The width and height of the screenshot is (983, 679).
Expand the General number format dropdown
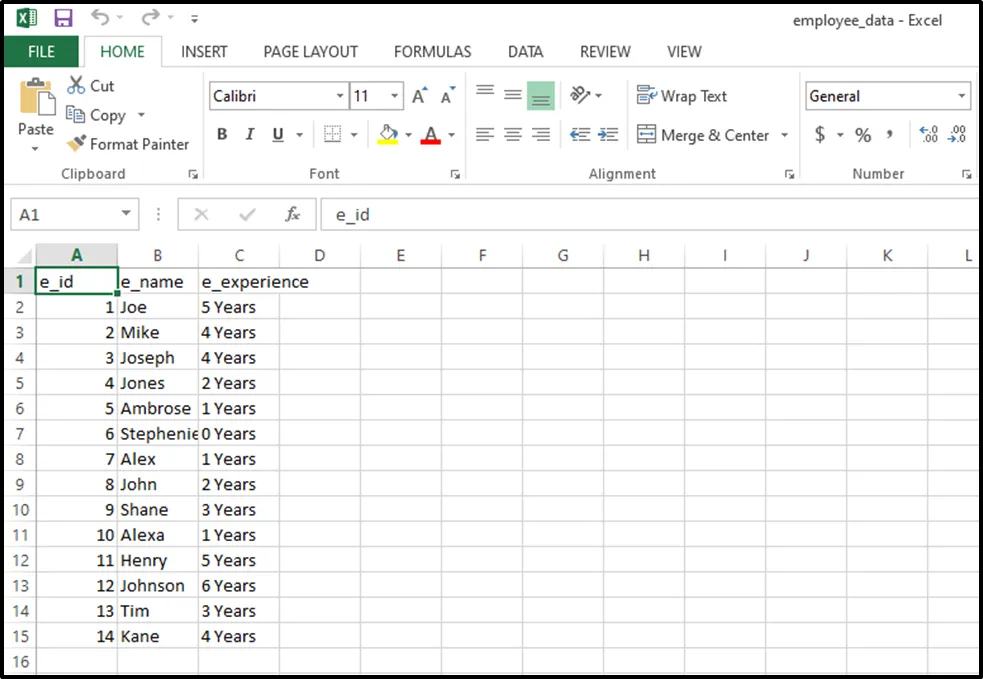point(962,96)
